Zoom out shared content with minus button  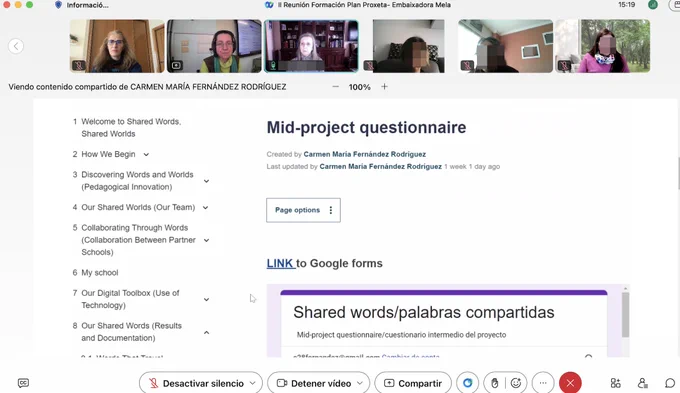[335, 87]
